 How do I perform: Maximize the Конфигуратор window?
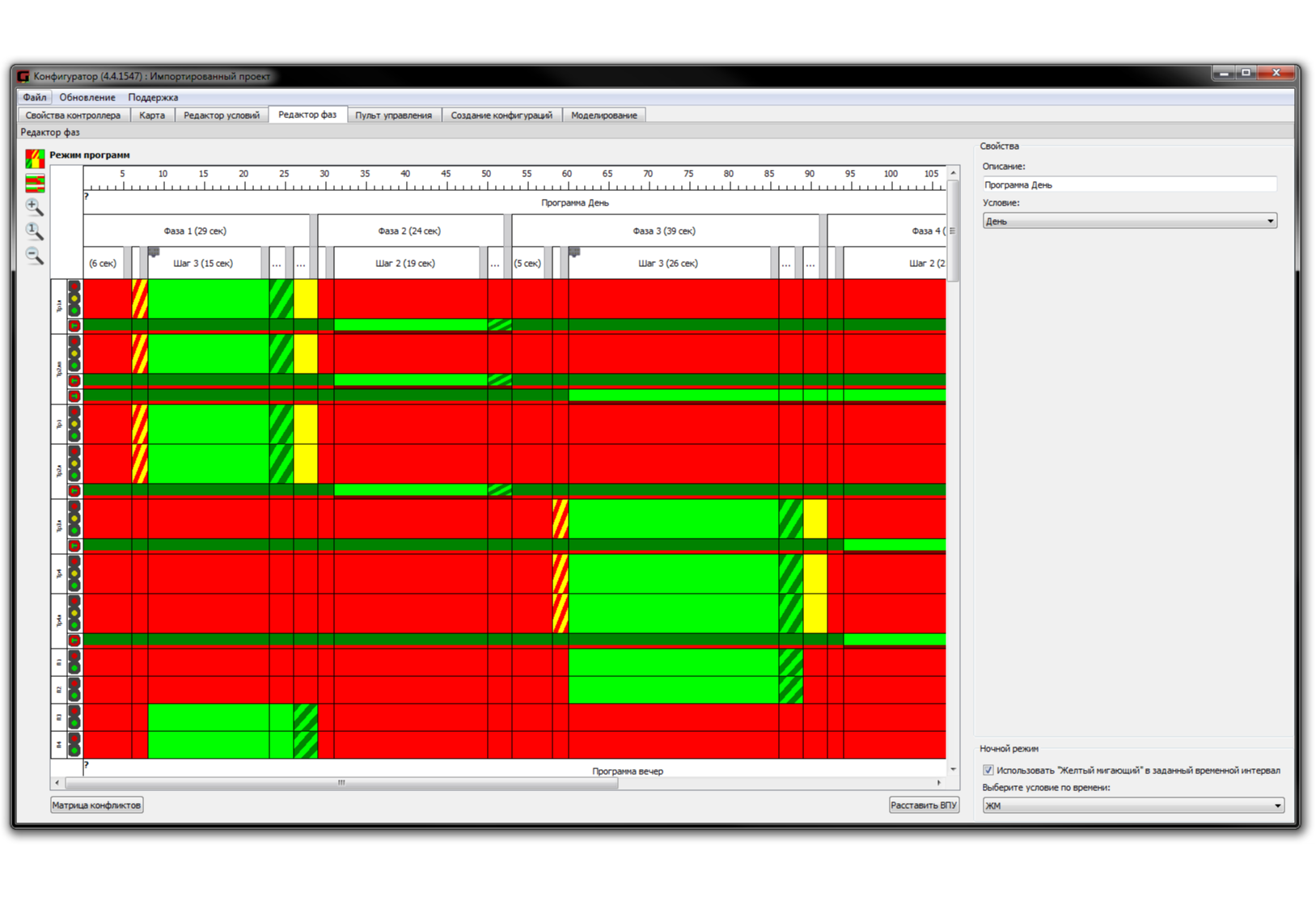pyautogui.click(x=1246, y=73)
